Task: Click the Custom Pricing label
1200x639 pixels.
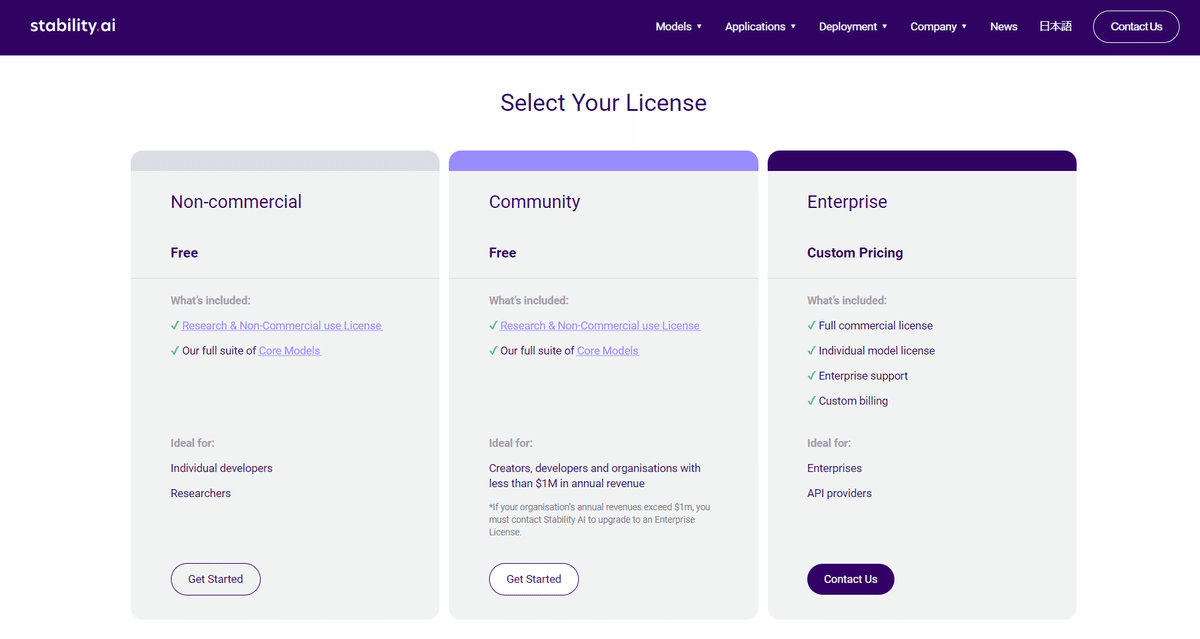Action: [855, 253]
